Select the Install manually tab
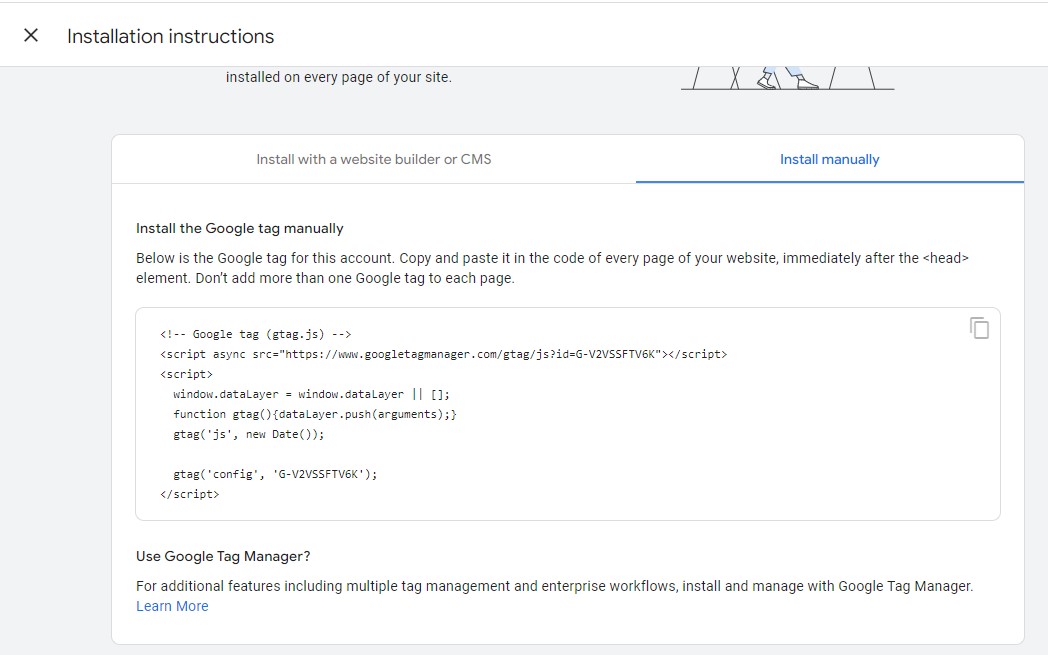 (829, 159)
